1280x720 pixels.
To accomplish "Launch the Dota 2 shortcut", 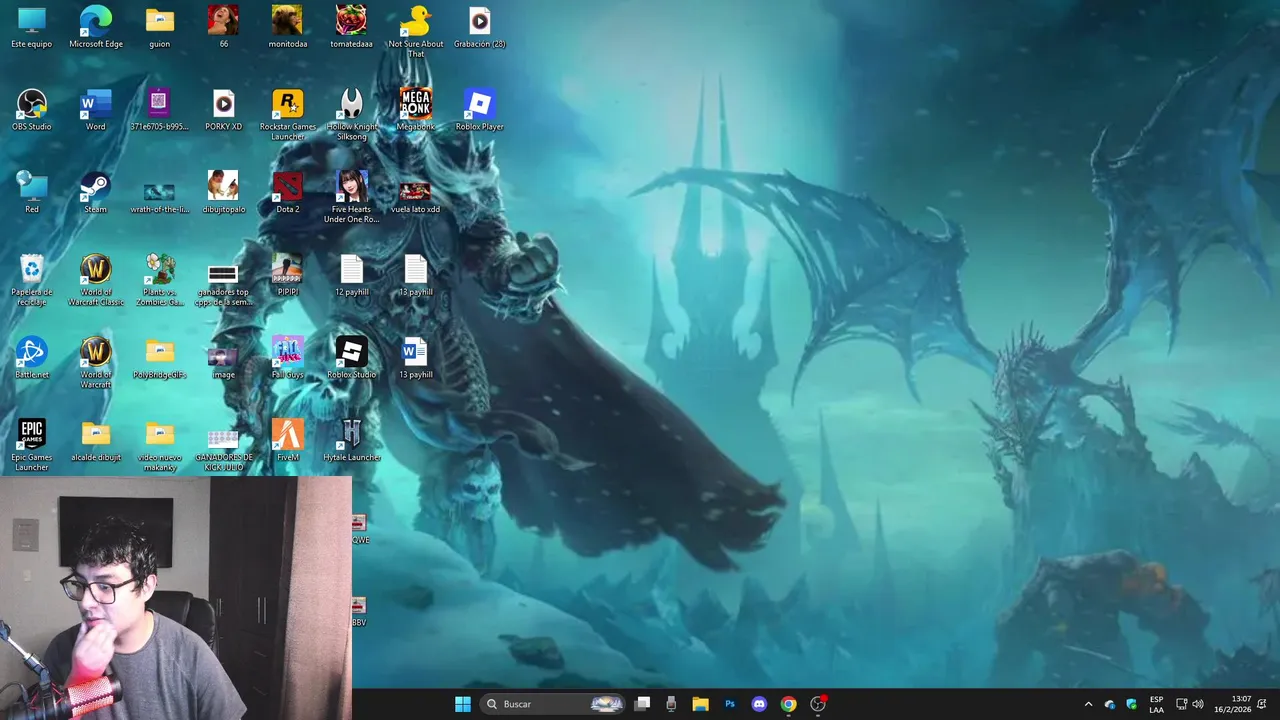I will coord(287,193).
